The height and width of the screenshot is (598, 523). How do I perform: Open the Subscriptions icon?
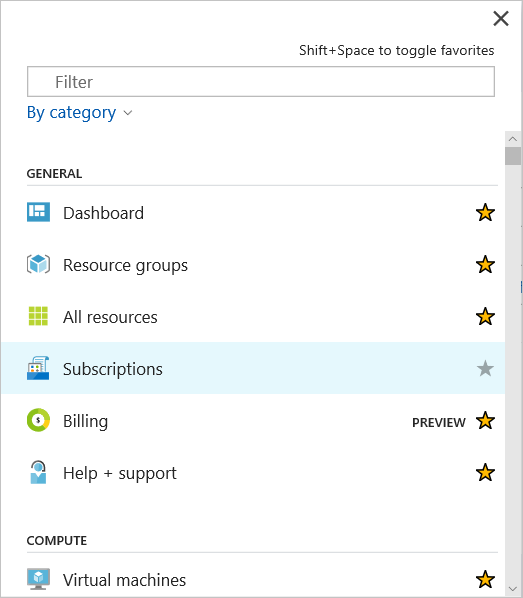[38, 368]
